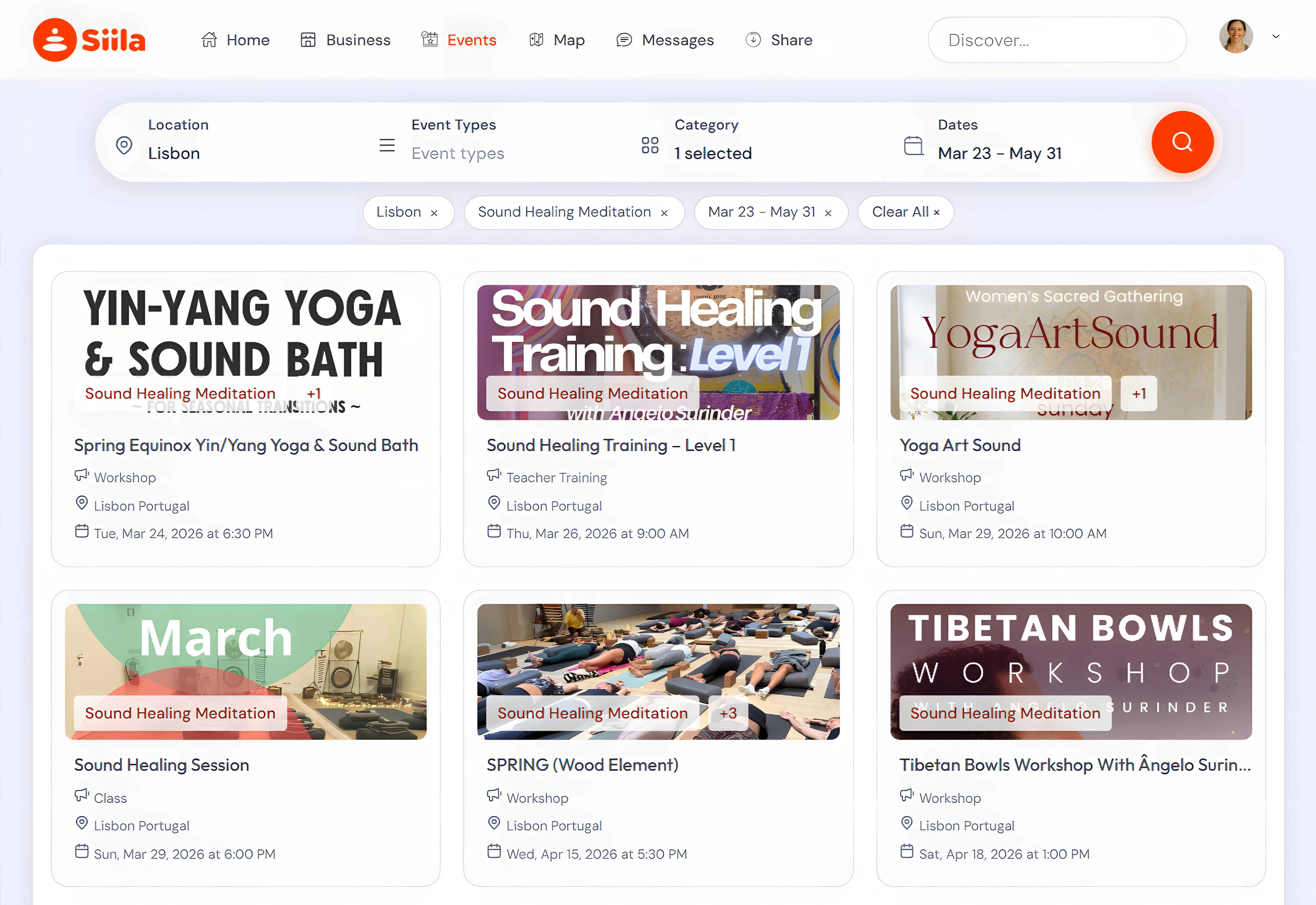
Task: Click the +3 tag on SPRING card
Action: (728, 713)
